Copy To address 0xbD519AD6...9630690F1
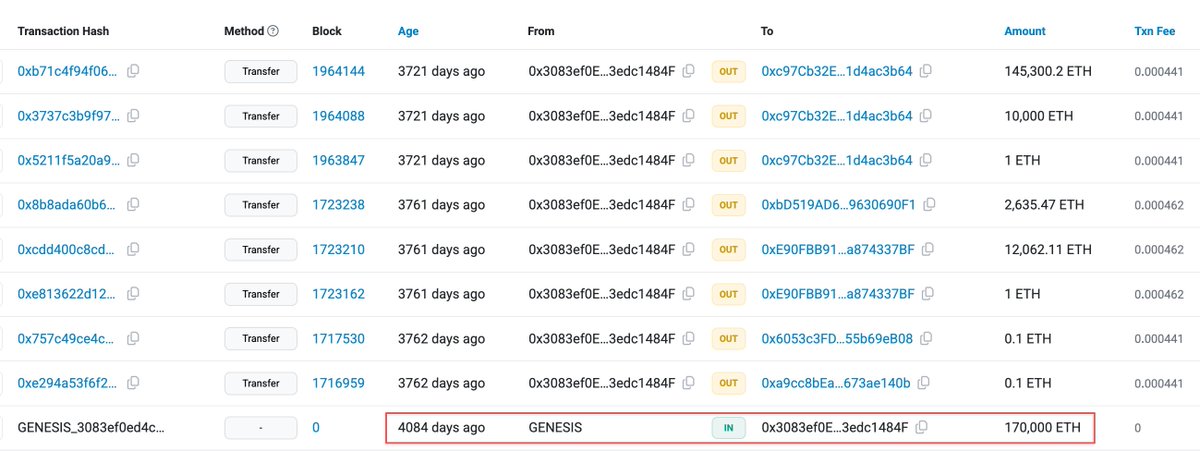Viewport: 1200px width, 451px height. point(929,205)
